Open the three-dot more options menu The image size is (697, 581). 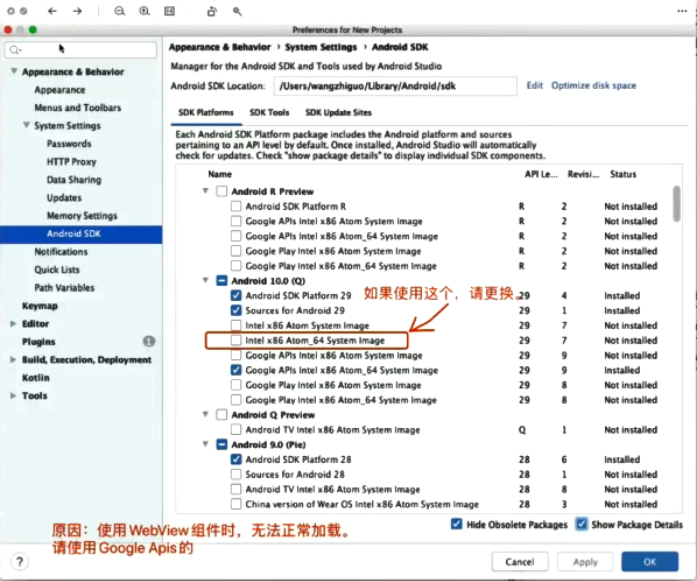[682, 11]
